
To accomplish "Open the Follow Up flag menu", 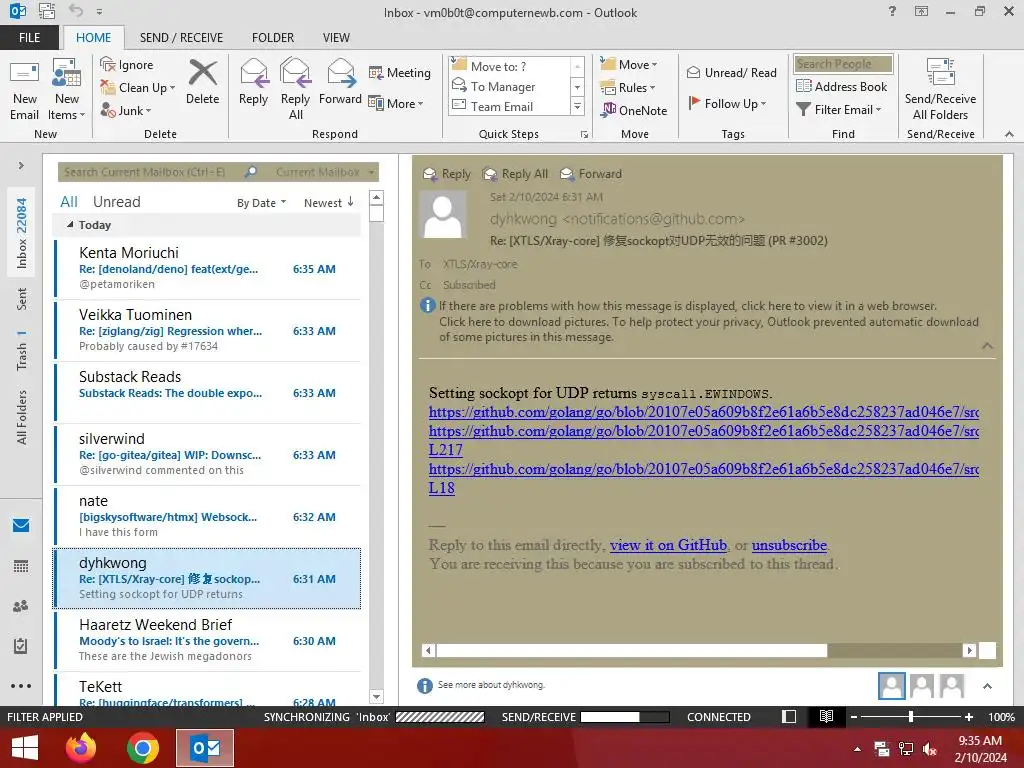I will click(x=727, y=103).
